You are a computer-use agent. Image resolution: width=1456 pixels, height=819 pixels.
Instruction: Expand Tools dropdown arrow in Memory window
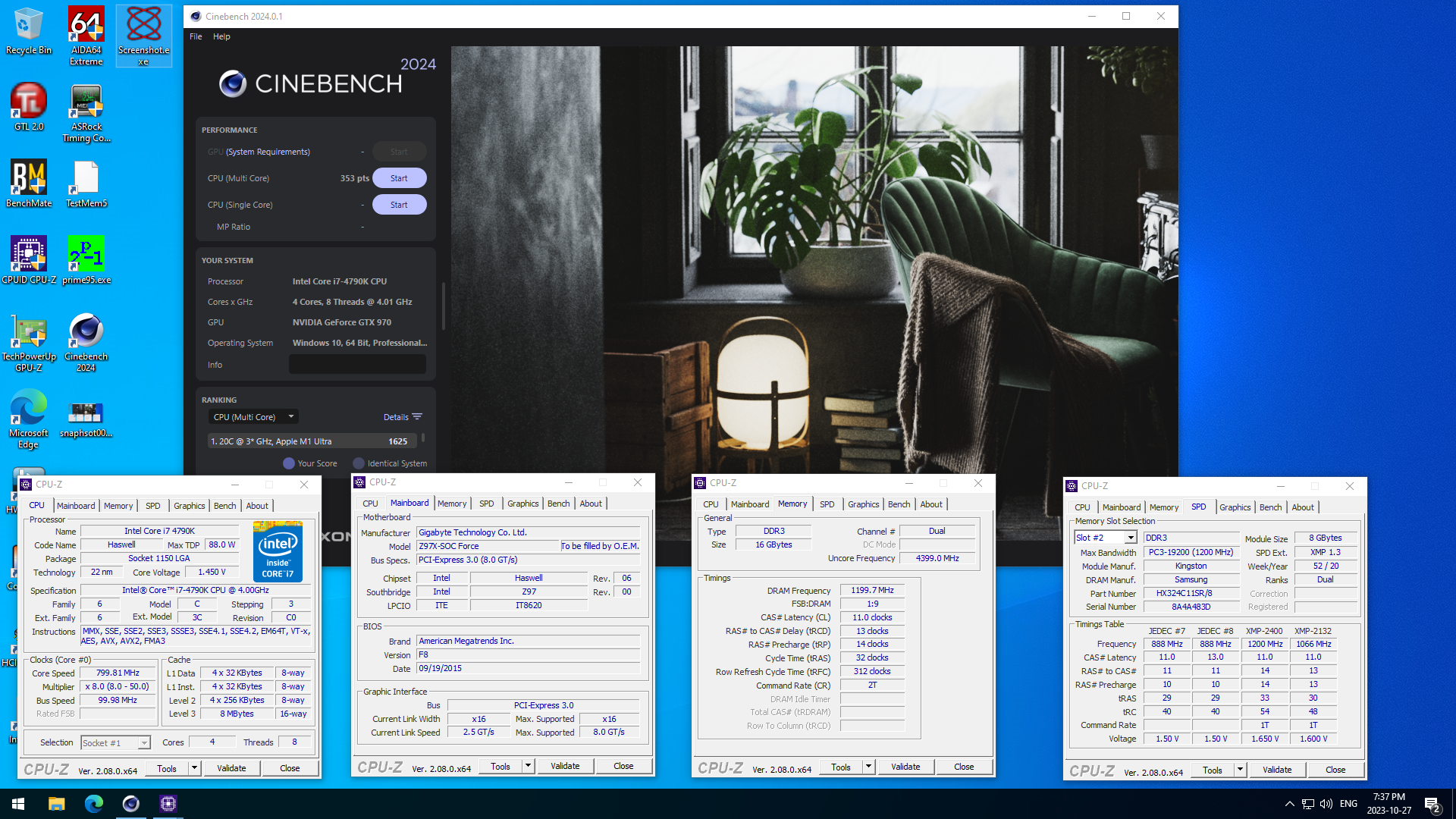[x=868, y=767]
